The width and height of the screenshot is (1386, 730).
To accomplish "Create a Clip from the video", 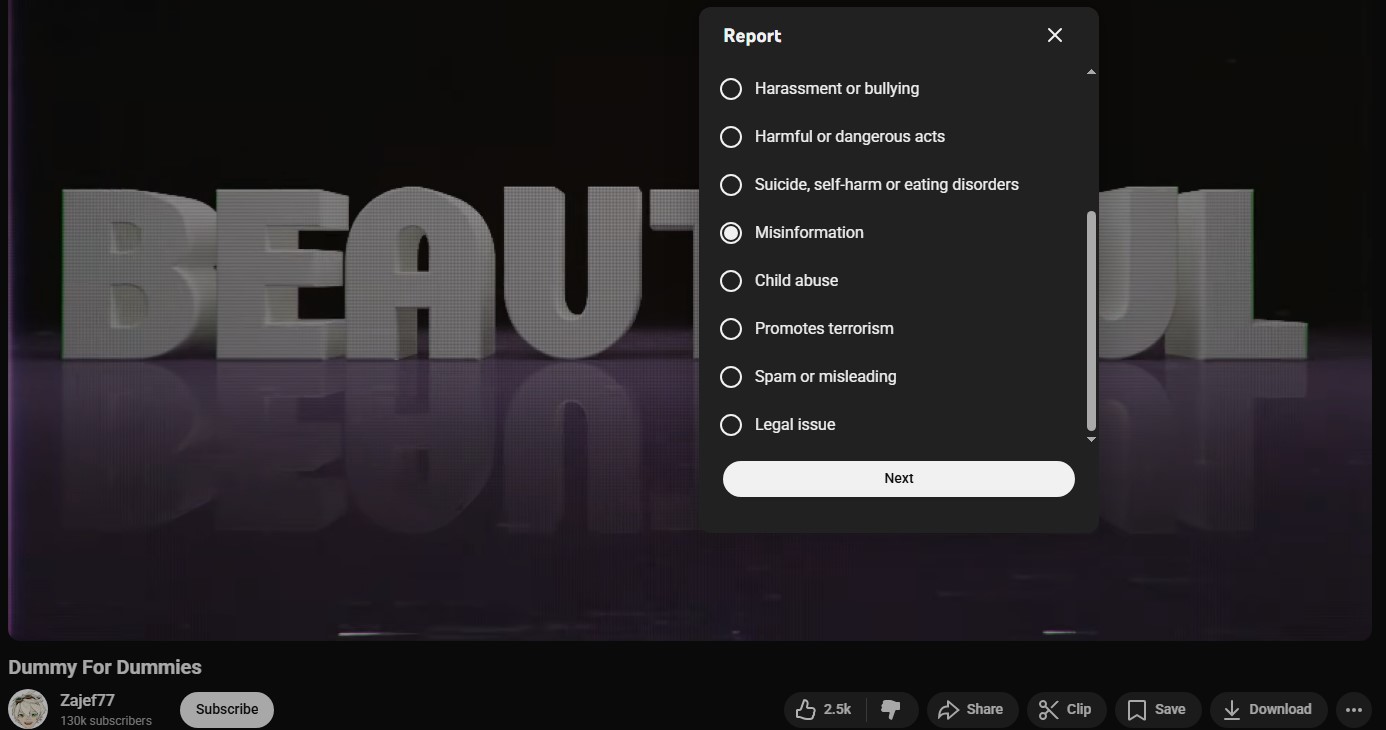I will tap(1066, 710).
